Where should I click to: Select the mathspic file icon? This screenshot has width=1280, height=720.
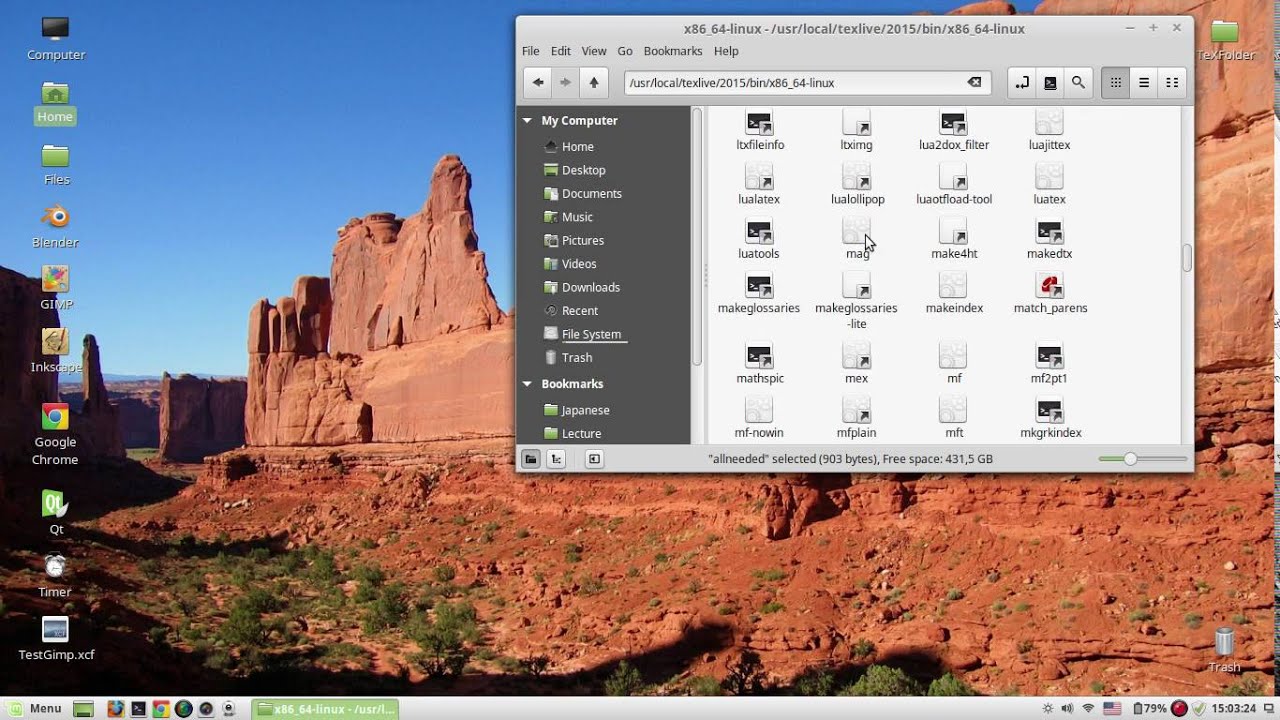click(x=760, y=356)
